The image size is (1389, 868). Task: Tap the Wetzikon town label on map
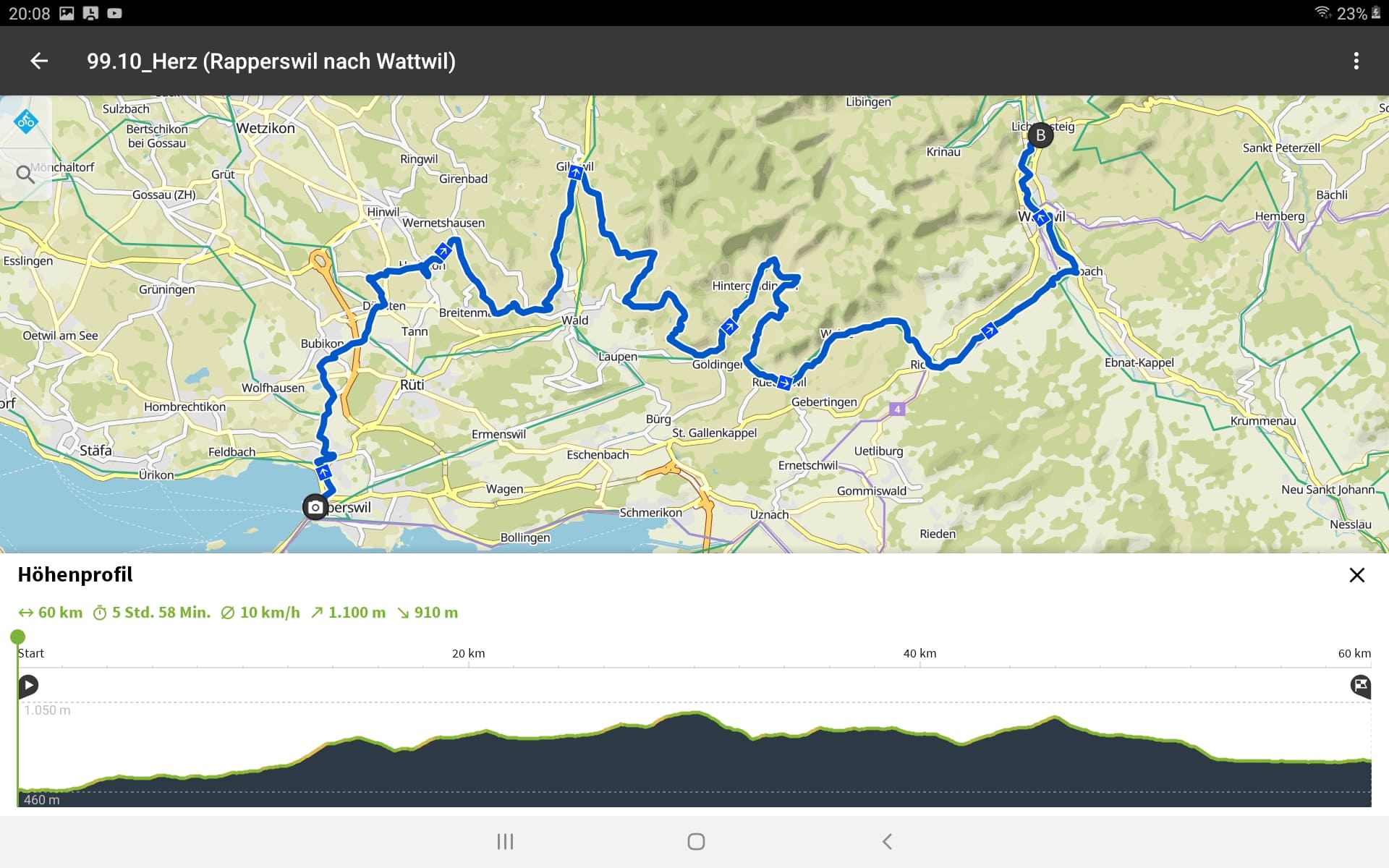pyautogui.click(x=266, y=128)
